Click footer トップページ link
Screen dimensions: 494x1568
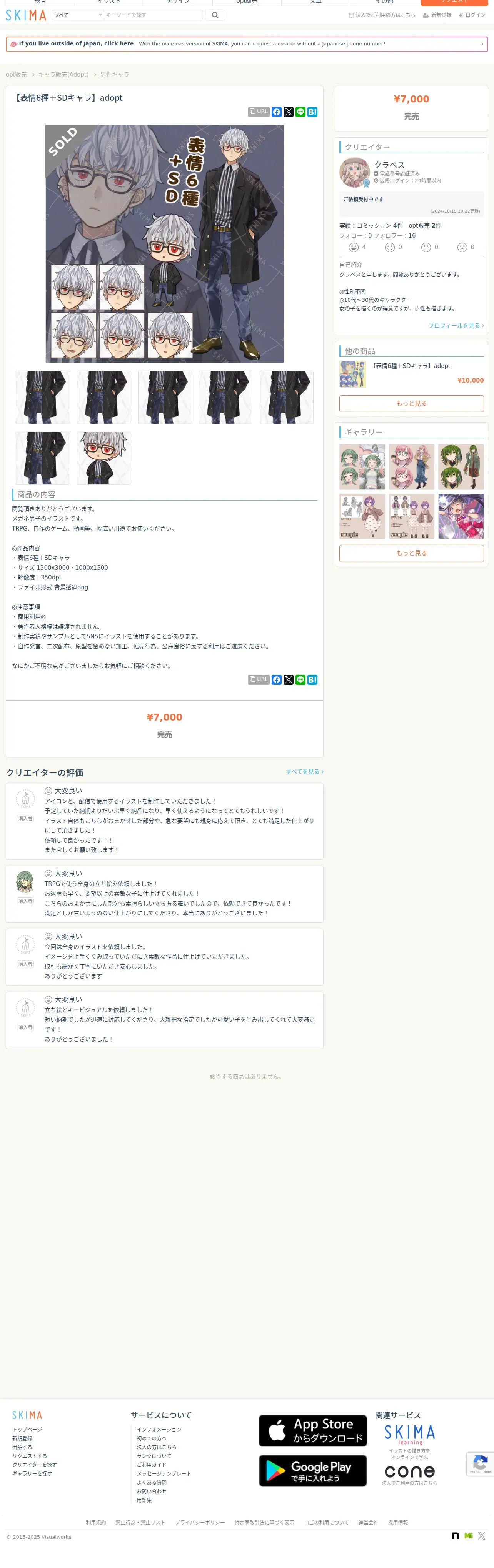point(27,1430)
